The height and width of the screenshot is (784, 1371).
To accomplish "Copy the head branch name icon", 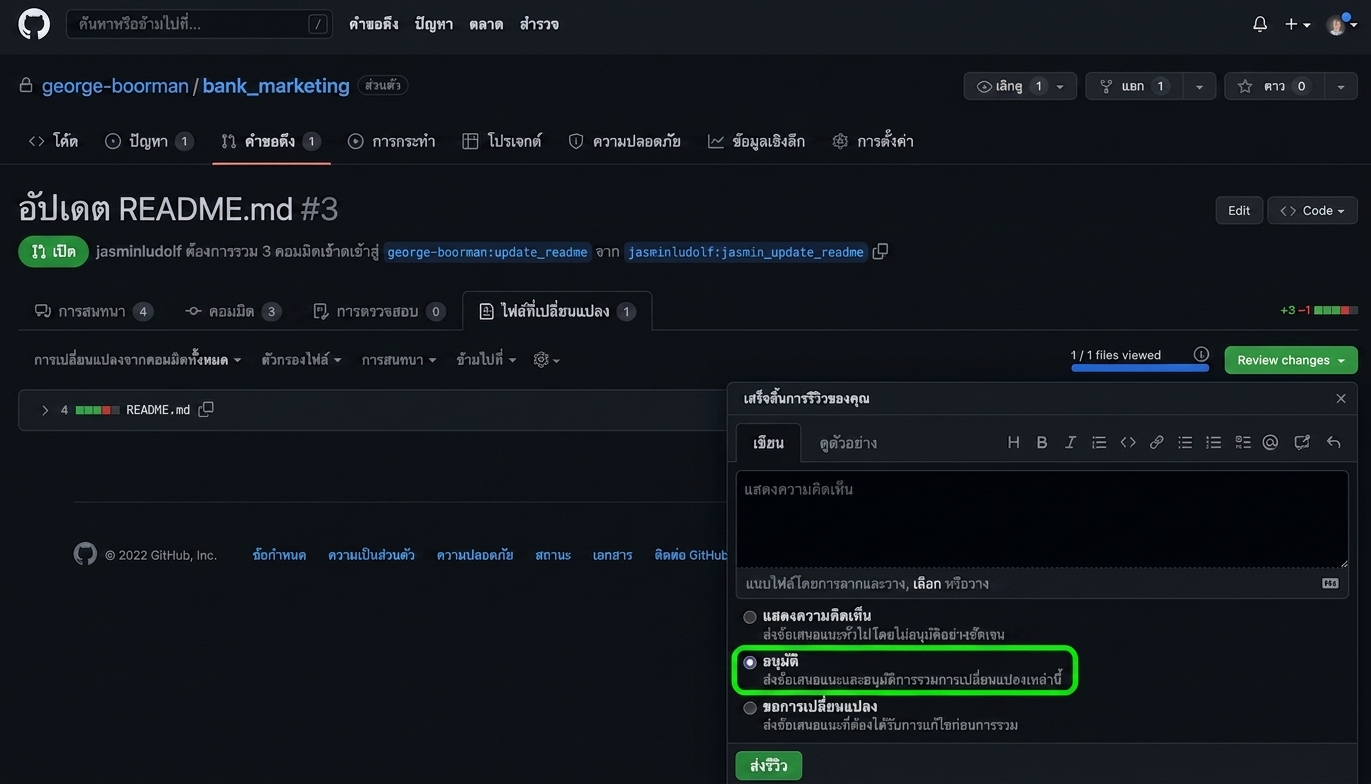I will point(880,252).
